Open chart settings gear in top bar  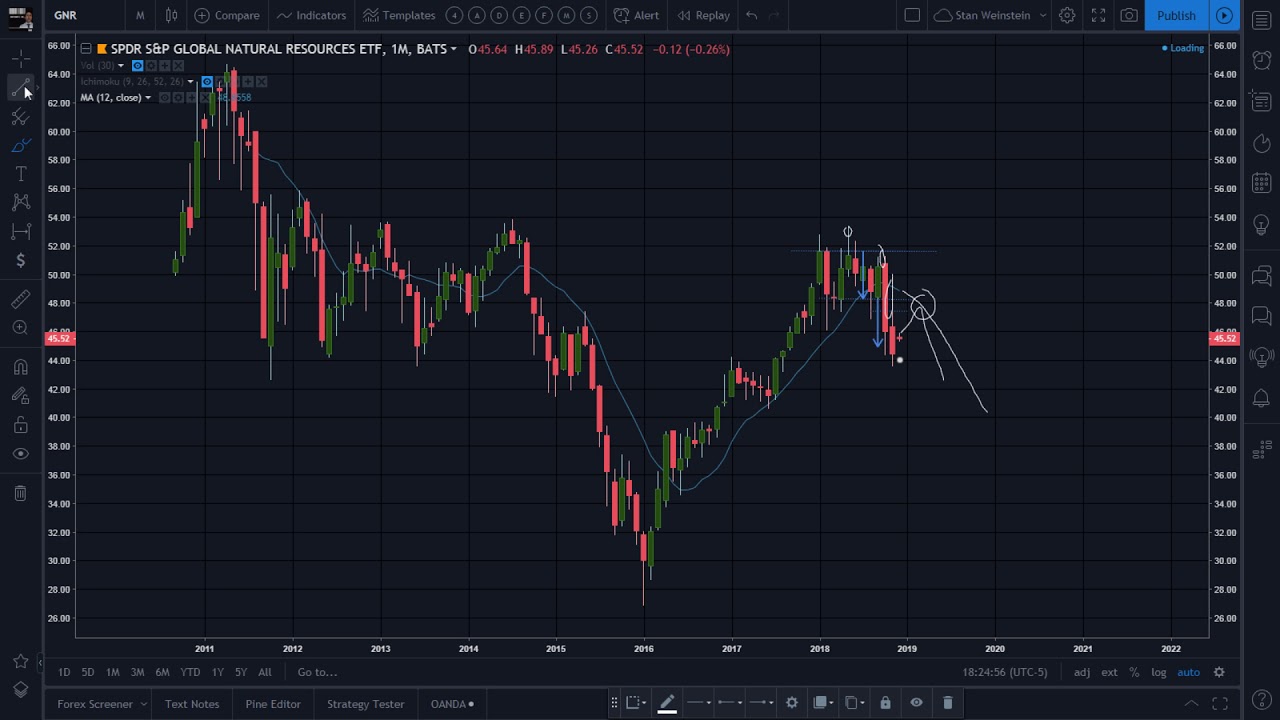(x=1067, y=15)
